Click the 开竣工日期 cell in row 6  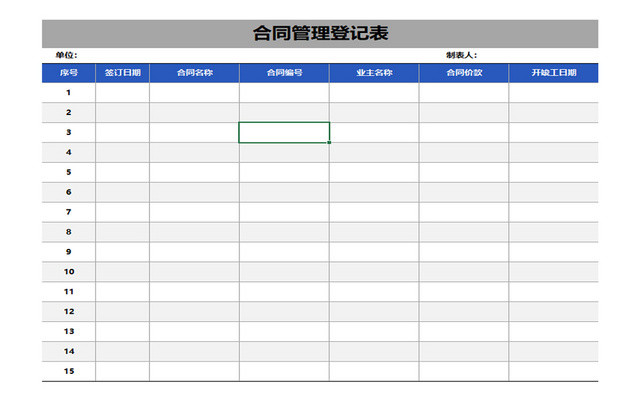pos(553,192)
